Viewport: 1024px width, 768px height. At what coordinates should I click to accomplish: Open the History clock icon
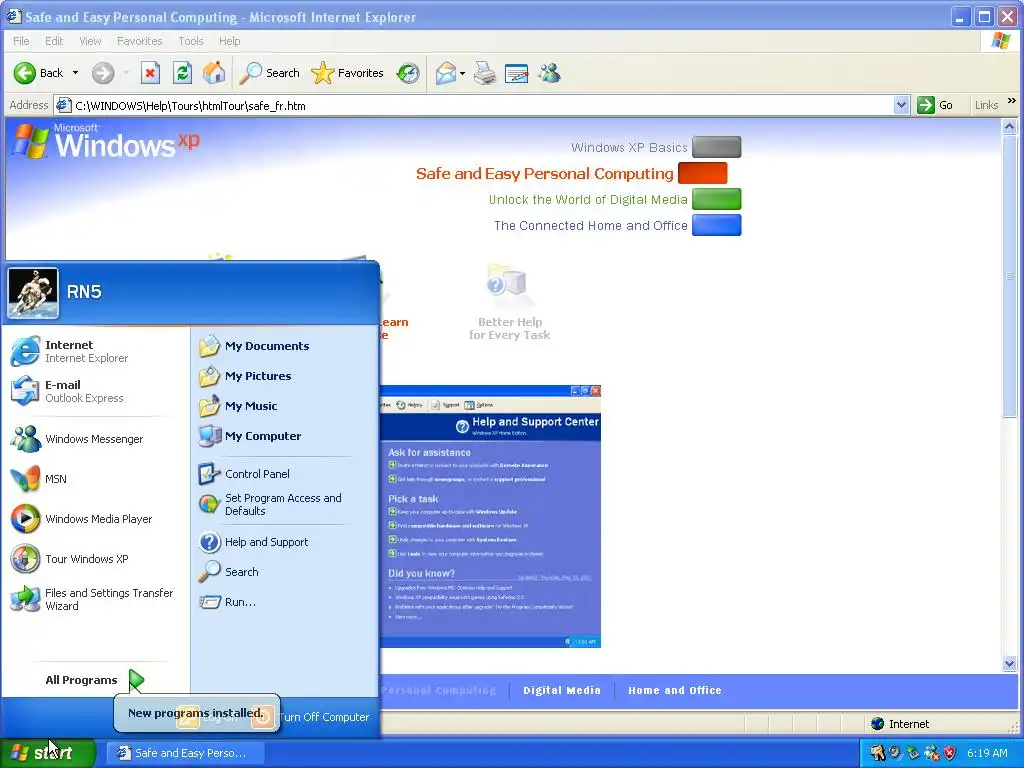(408, 73)
